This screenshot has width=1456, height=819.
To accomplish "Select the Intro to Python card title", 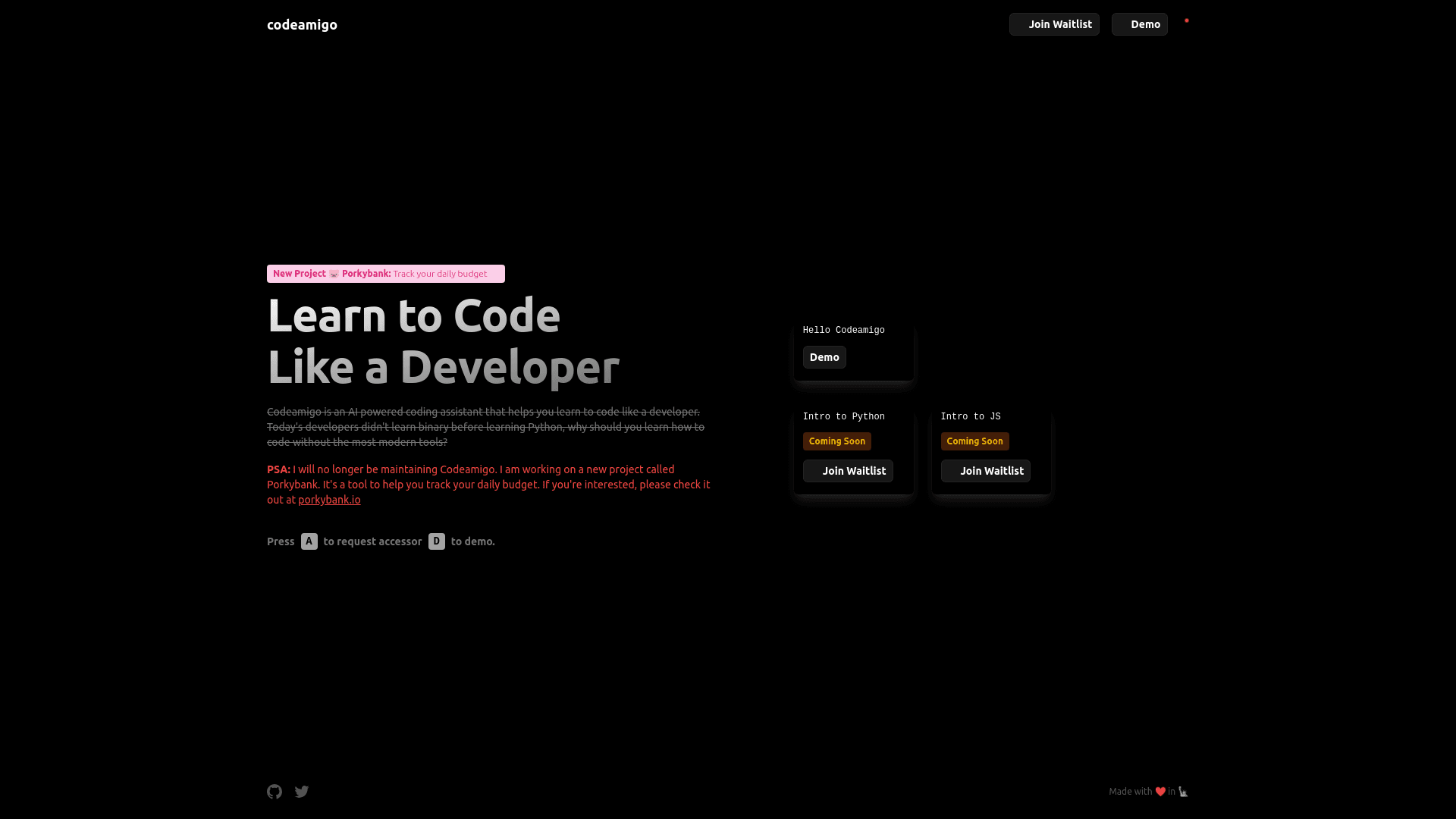I will (843, 417).
